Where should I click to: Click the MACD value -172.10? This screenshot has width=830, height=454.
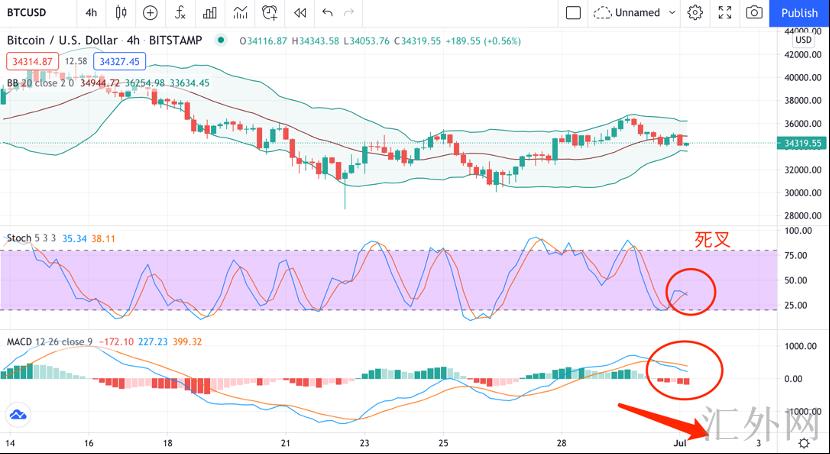(116, 342)
